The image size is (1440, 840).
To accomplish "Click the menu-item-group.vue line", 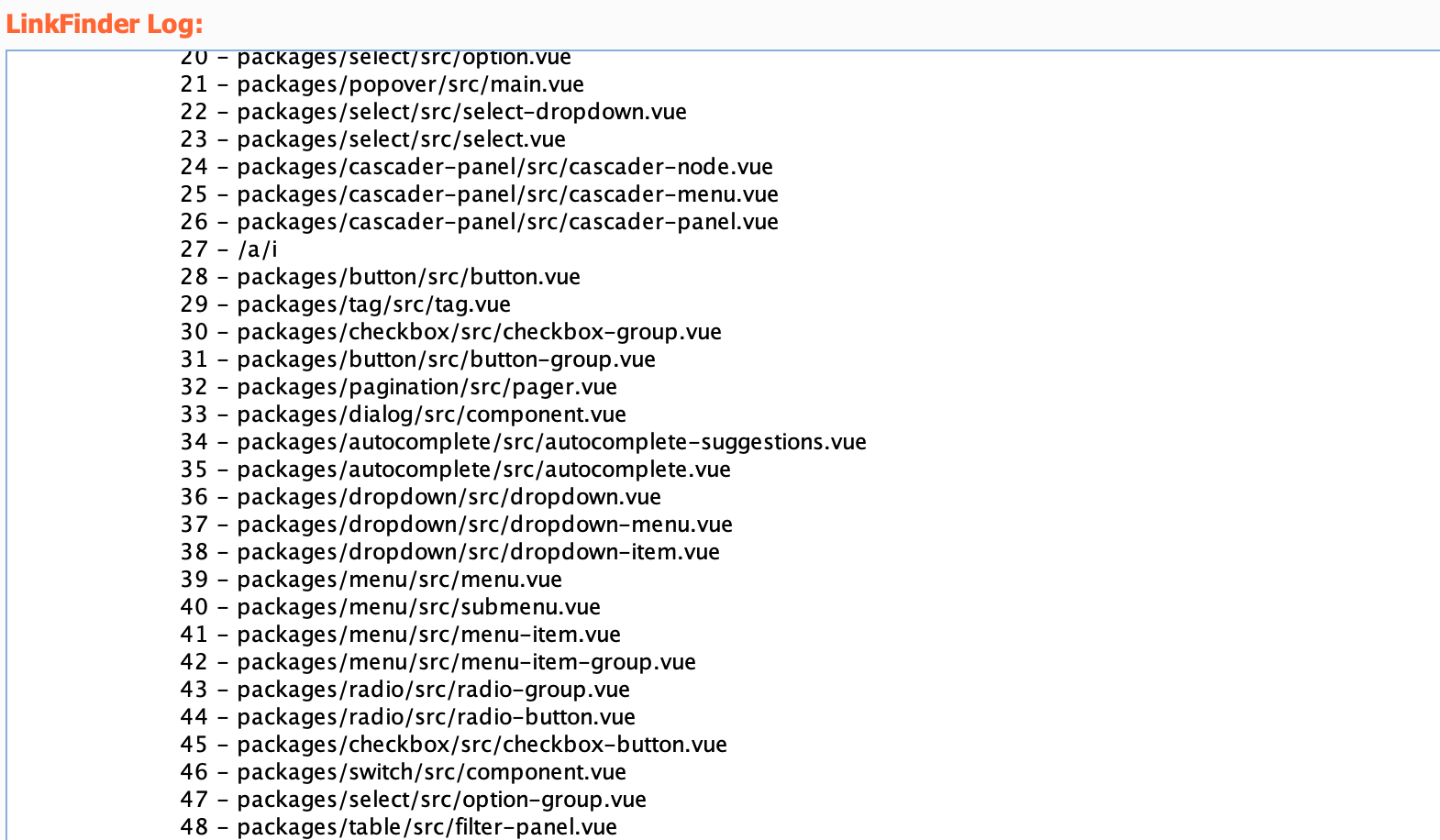I will pyautogui.click(x=466, y=662).
